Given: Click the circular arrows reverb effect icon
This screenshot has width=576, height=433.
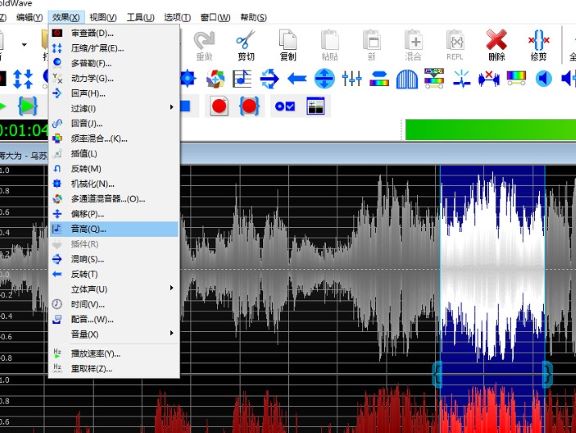Looking at the screenshot, I should 269,79.
